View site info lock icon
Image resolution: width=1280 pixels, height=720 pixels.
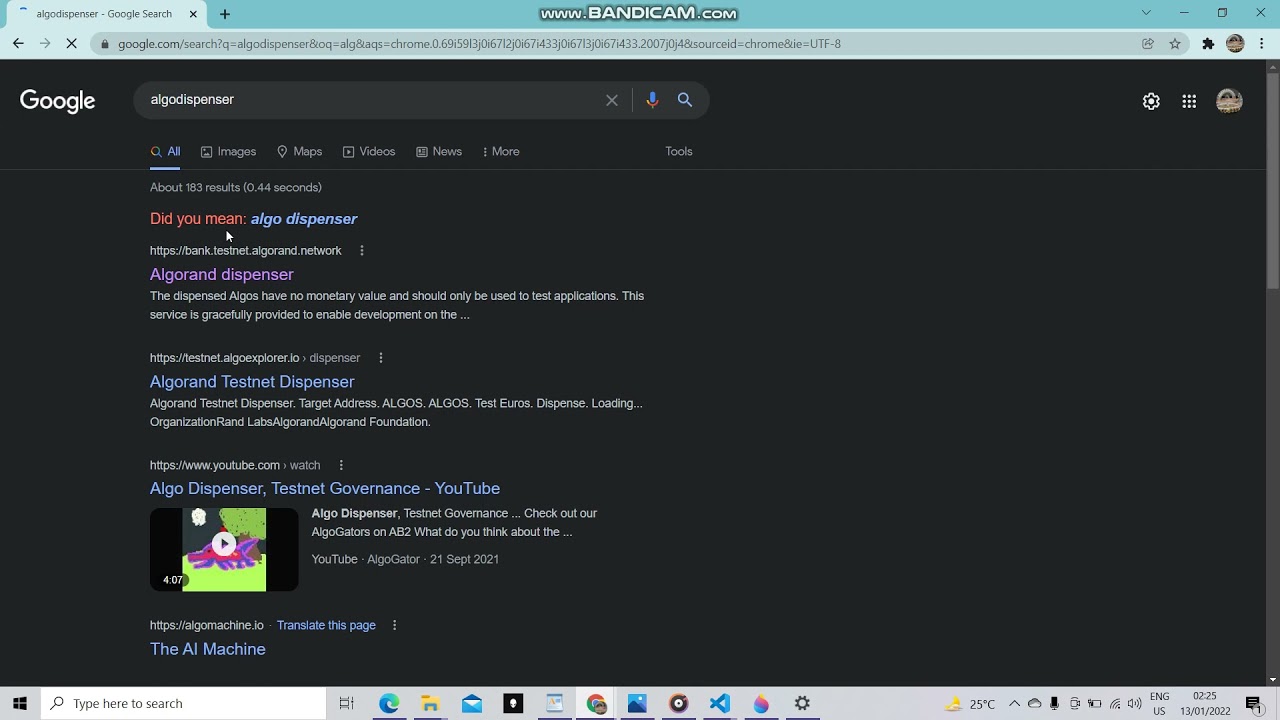pos(105,44)
